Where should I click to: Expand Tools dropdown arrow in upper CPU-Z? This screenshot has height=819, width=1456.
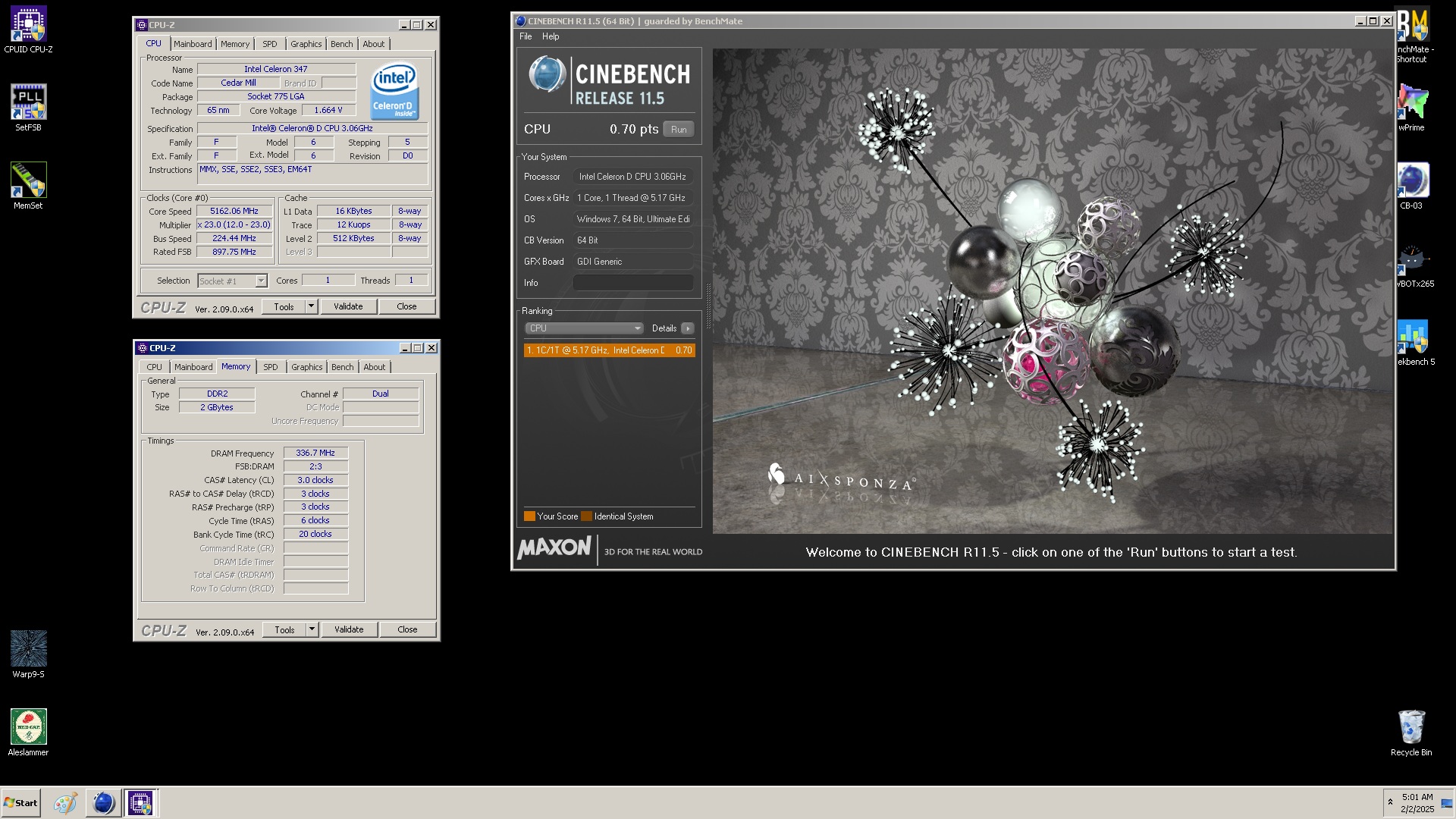point(312,306)
